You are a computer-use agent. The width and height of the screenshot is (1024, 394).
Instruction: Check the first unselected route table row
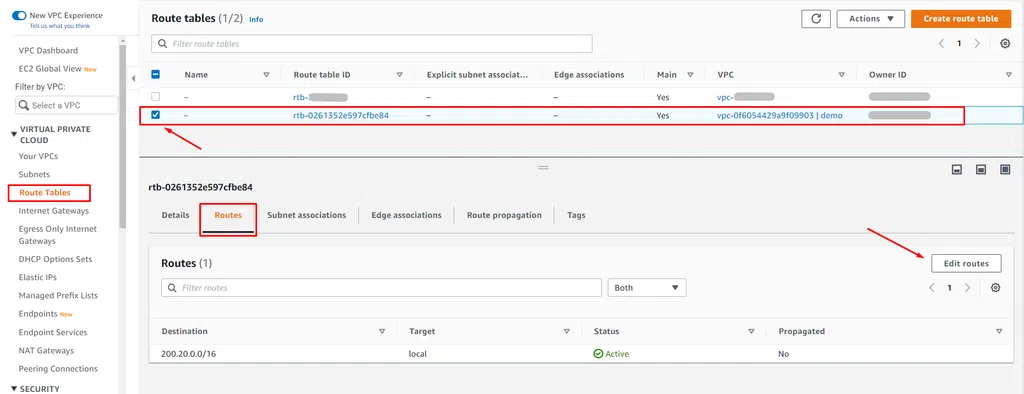[x=155, y=96]
